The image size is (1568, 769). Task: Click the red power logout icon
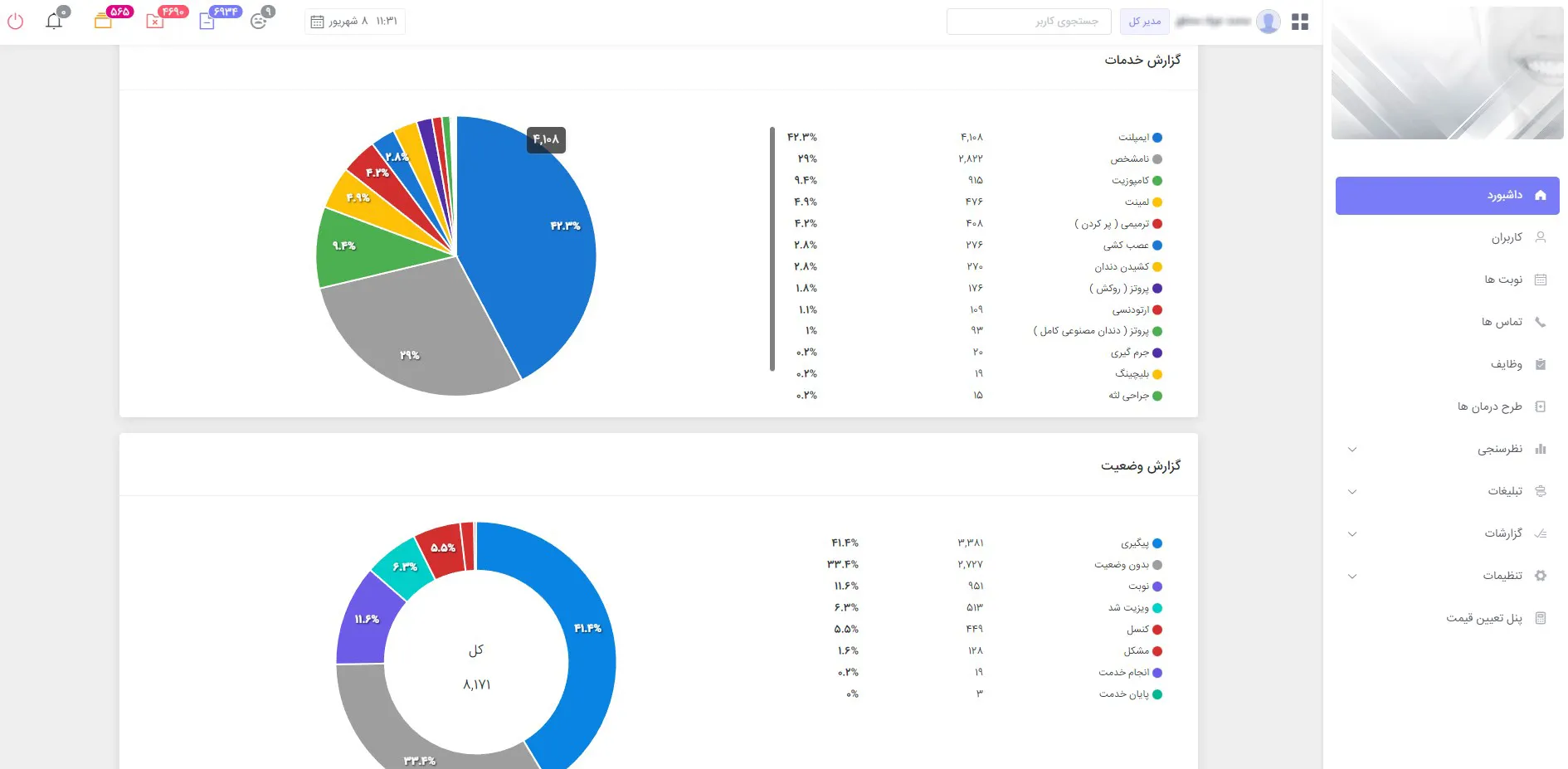[15, 21]
